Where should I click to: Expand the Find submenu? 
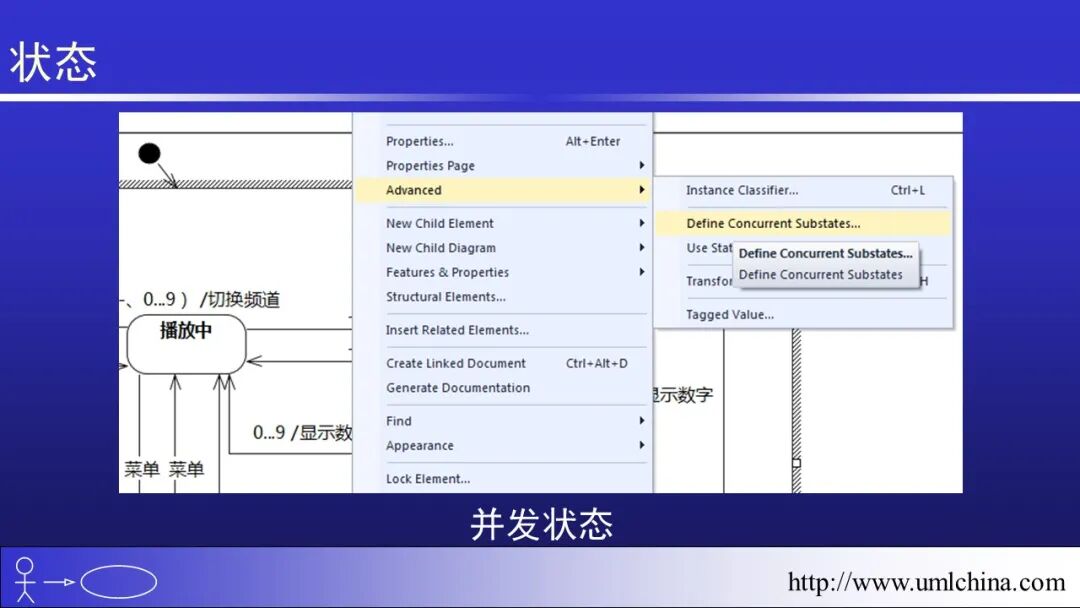pyautogui.click(x=397, y=421)
